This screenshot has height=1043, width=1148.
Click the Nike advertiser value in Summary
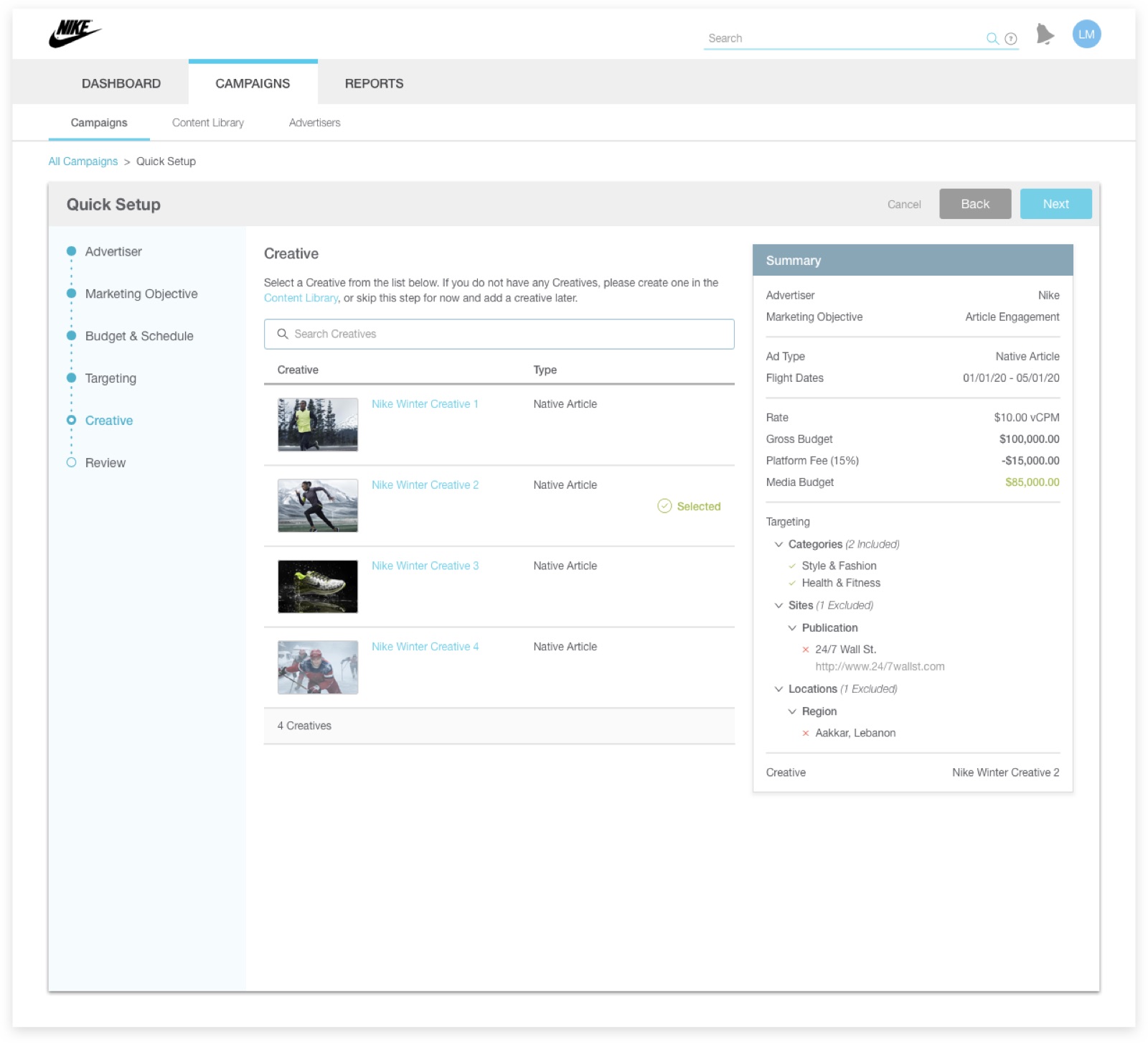pos(1048,296)
